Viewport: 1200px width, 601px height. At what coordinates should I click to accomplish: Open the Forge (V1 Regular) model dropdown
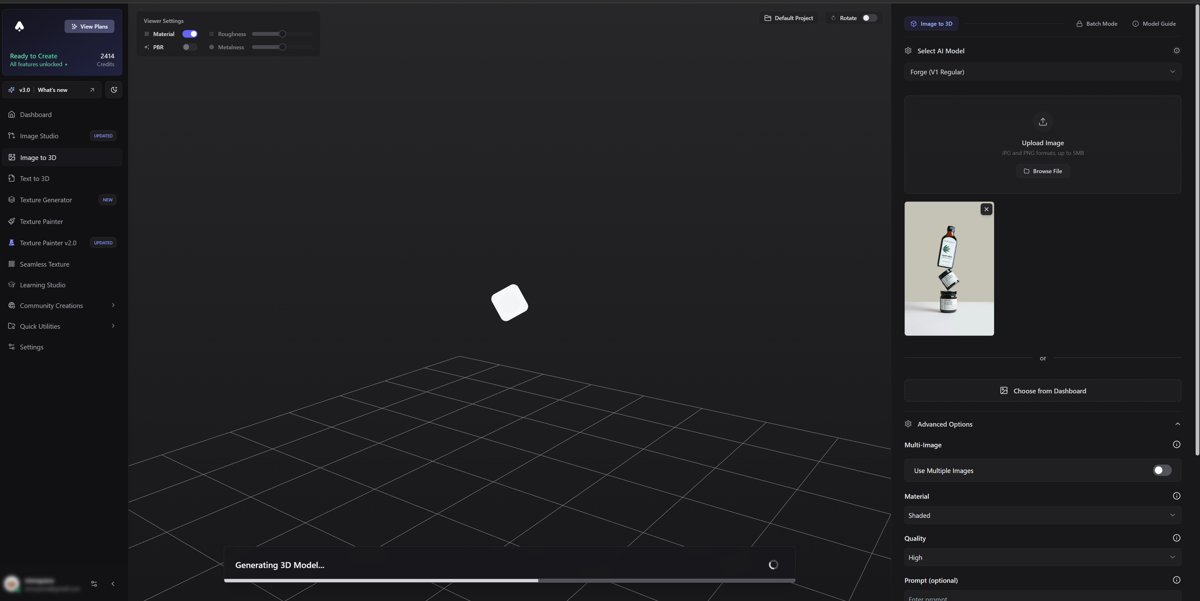(x=1042, y=72)
